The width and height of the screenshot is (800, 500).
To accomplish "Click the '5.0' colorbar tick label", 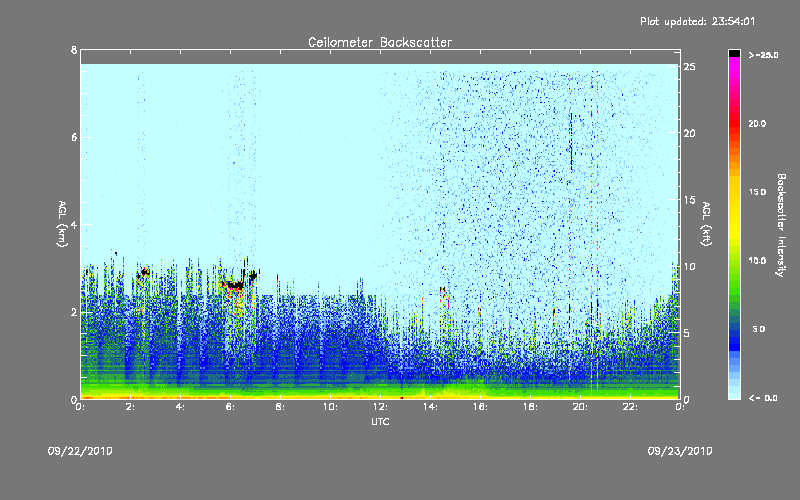I will pos(759,329).
